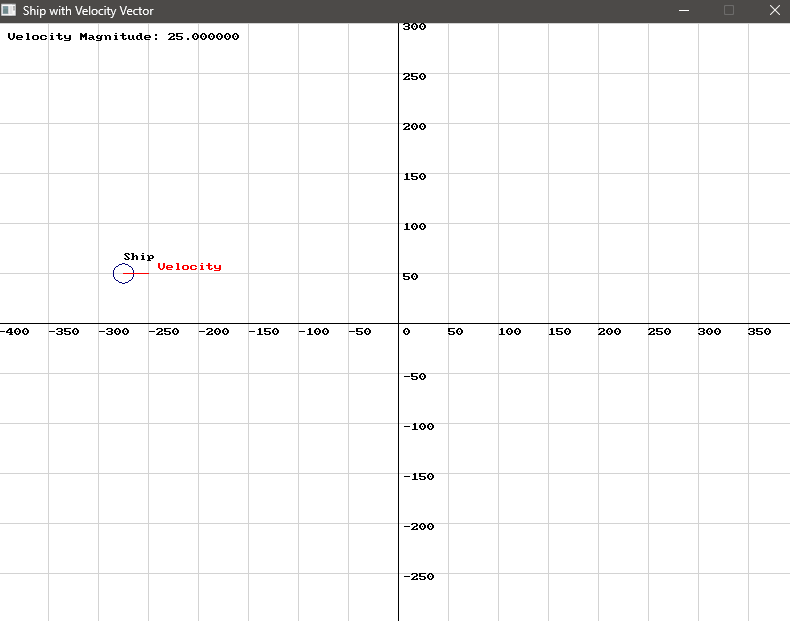Click the -200 label on the x-axis

coord(214,332)
